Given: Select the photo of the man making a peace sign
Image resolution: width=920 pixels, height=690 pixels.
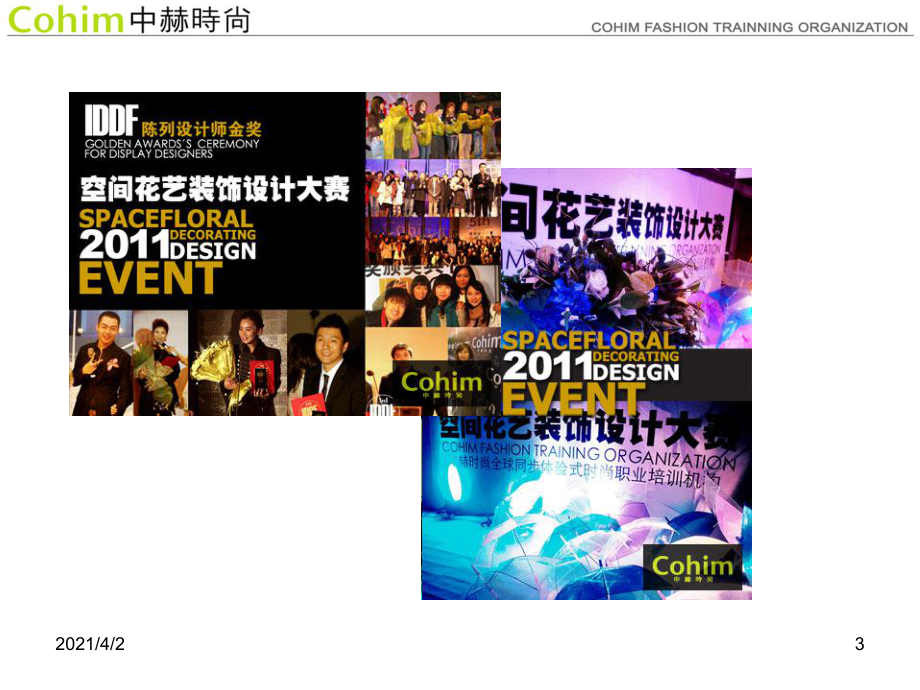Looking at the screenshot, I should (101, 363).
